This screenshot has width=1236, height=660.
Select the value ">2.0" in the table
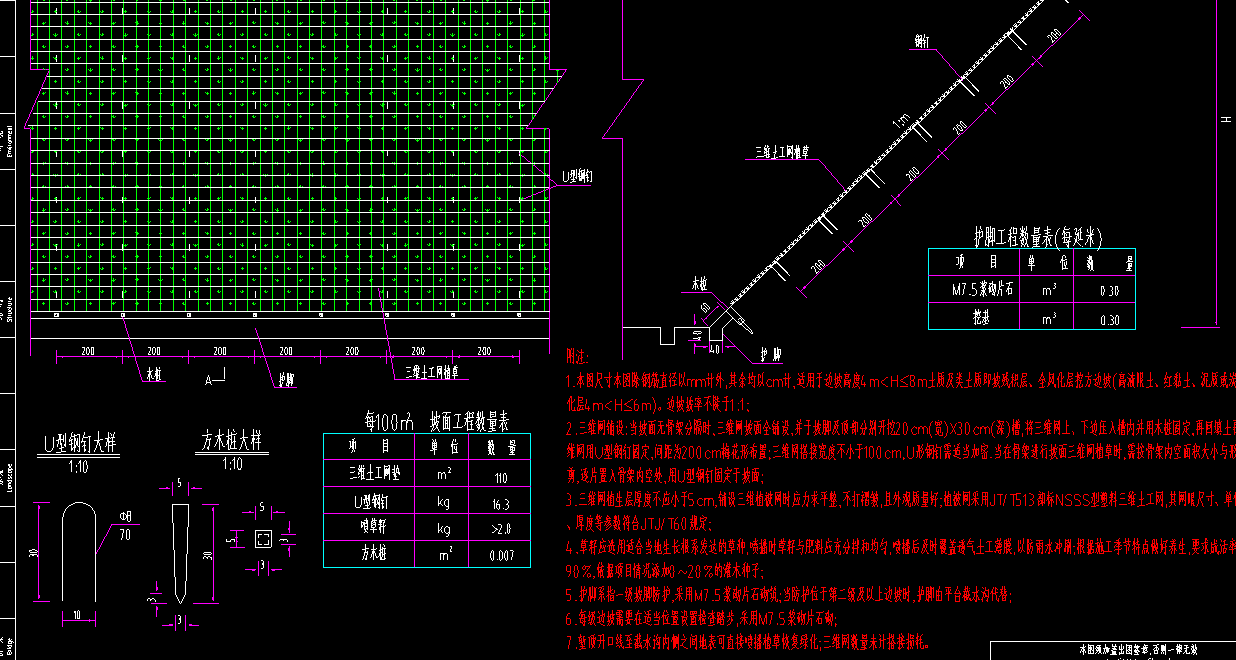pos(501,527)
